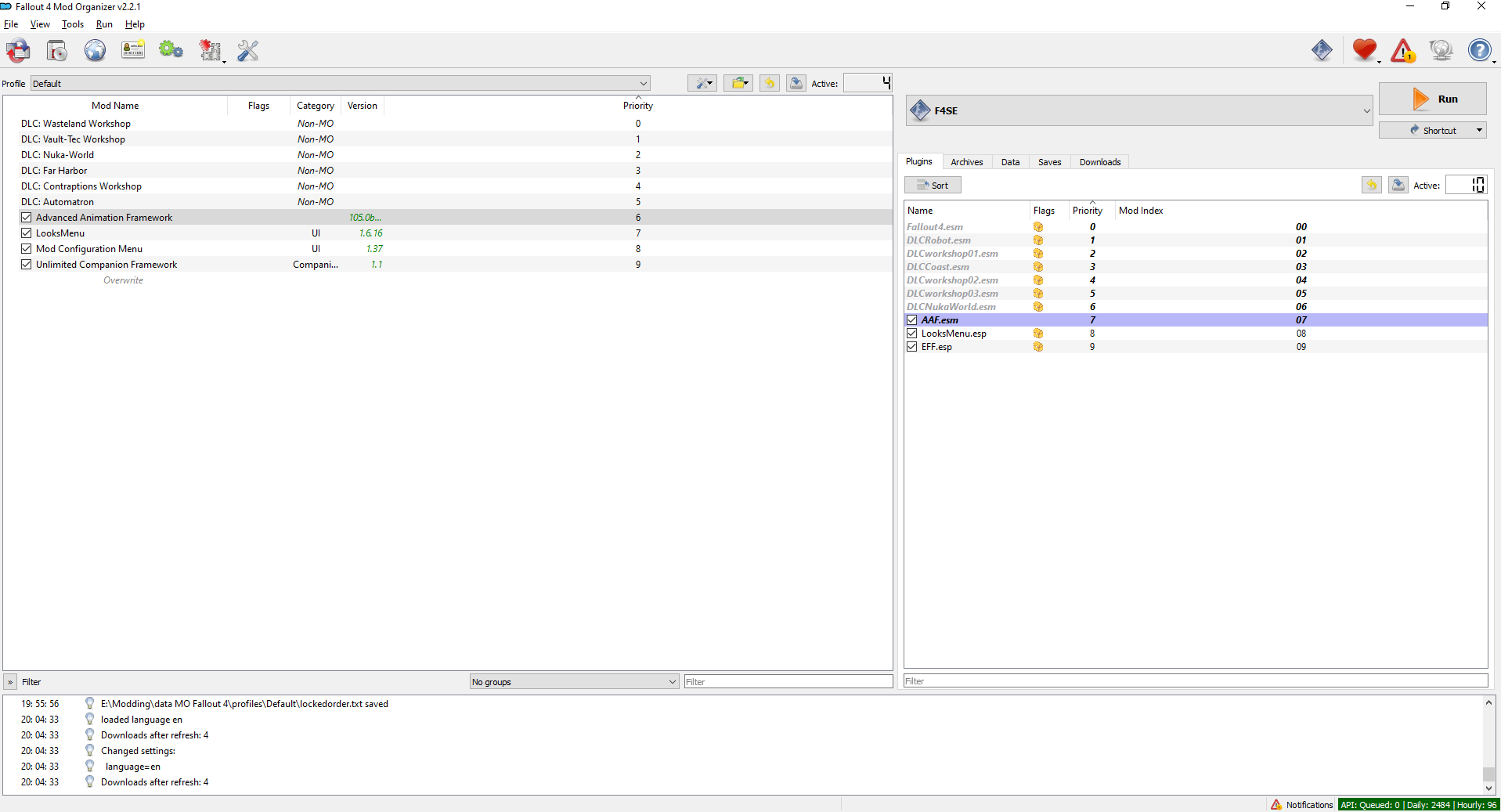The image size is (1501, 812).
Task: Open the Run menu
Action: point(104,24)
